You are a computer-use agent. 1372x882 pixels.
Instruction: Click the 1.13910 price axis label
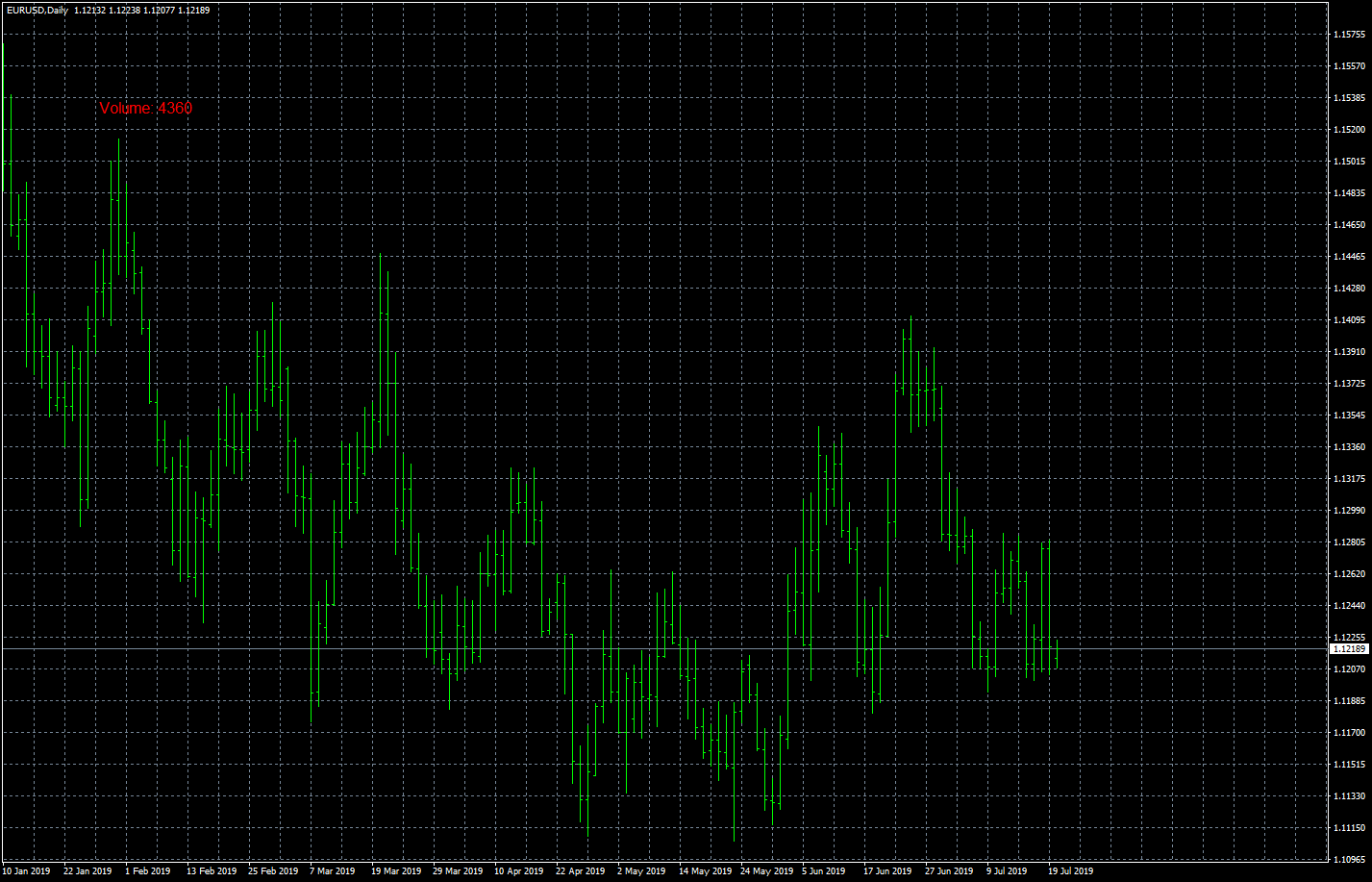click(1349, 352)
